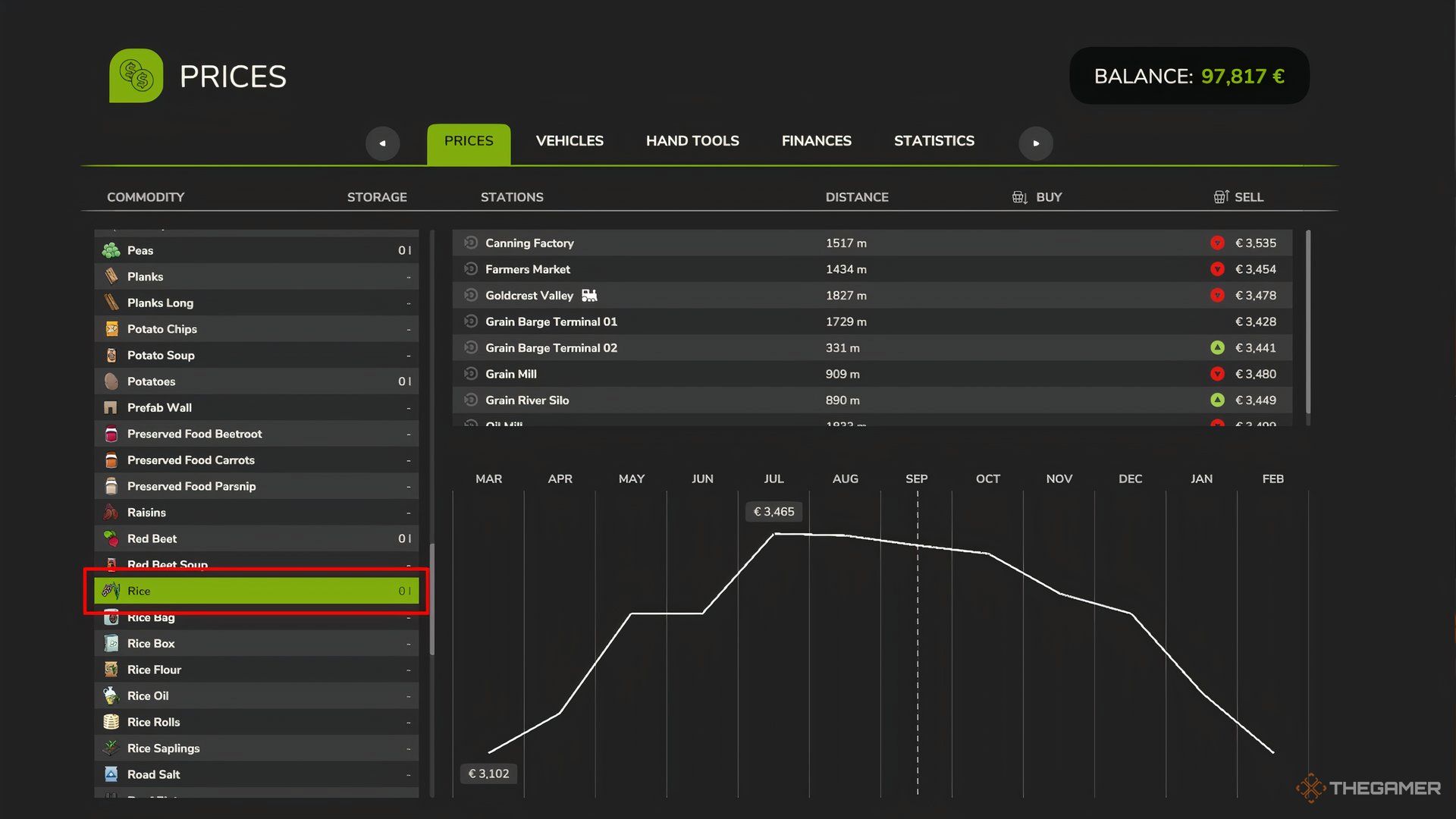
Task: Open the Hand Tools tab
Action: 692,141
